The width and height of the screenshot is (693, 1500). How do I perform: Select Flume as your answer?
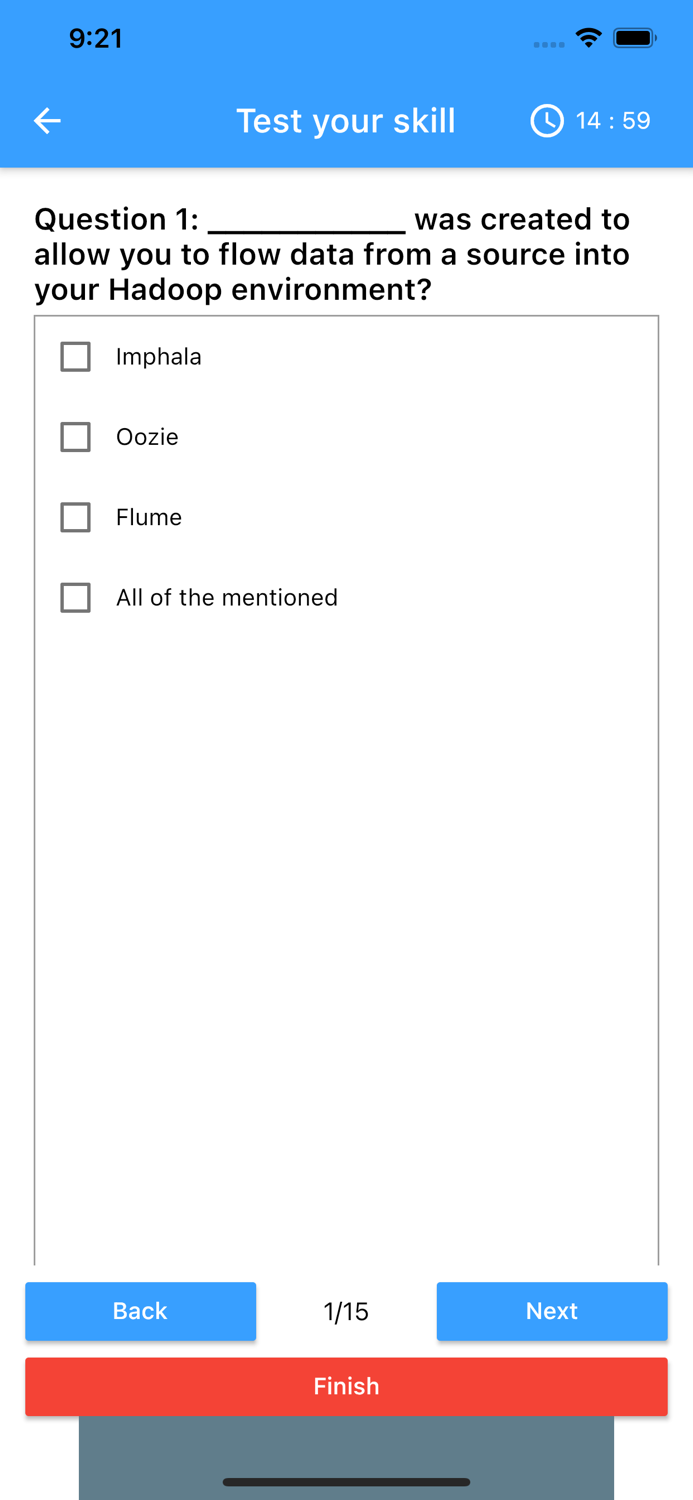pos(148,517)
